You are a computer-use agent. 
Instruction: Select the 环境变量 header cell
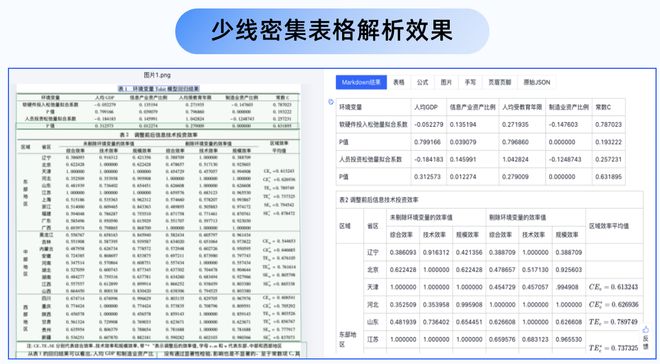[x=373, y=107]
